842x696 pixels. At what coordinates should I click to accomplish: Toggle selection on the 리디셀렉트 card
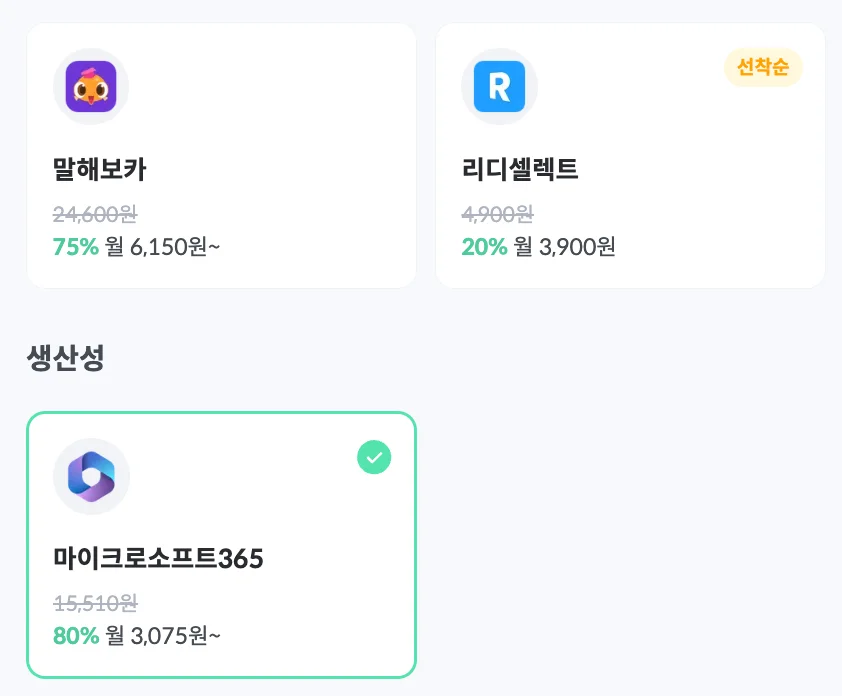630,155
